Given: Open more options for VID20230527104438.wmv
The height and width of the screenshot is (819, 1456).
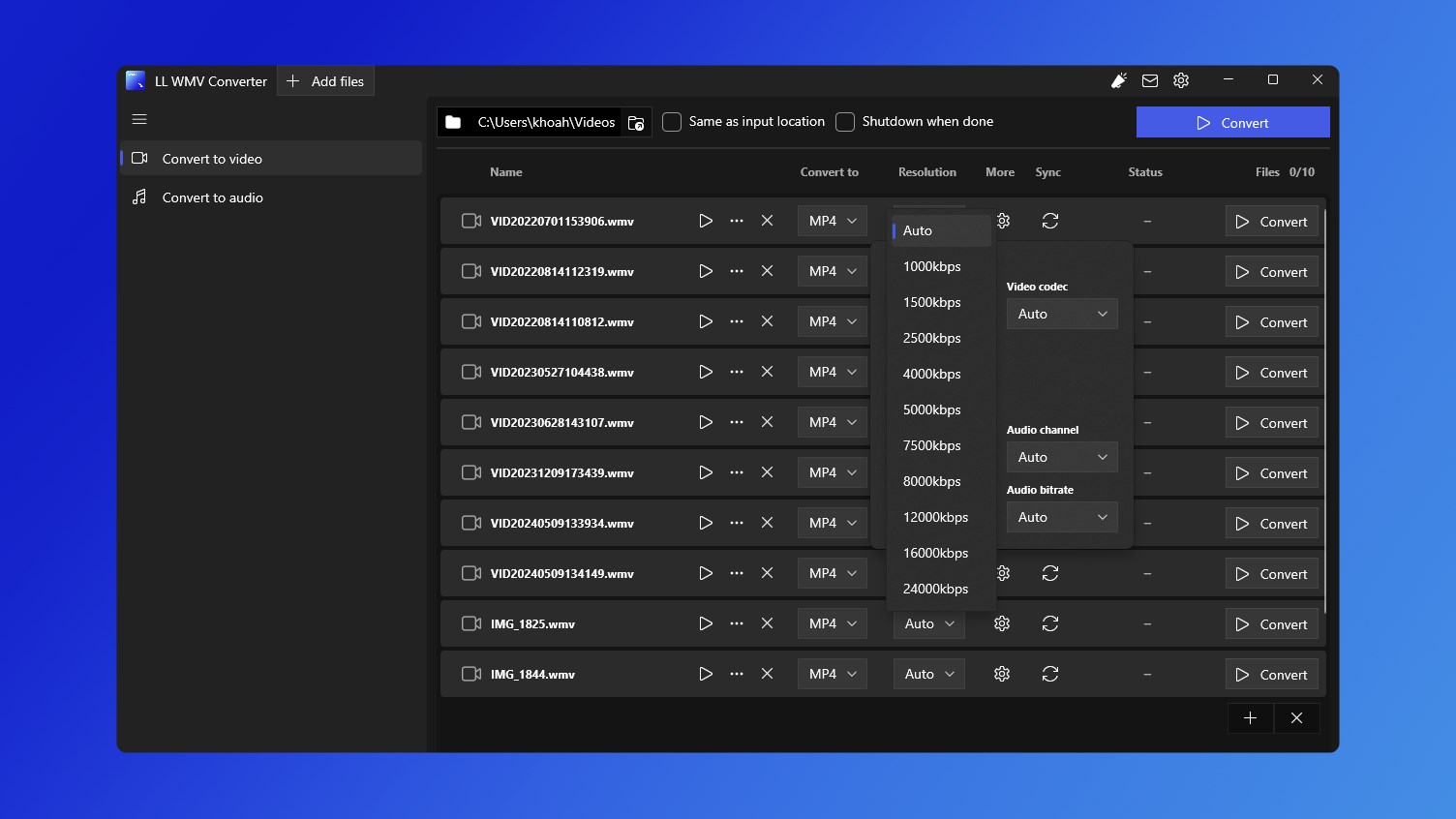Looking at the screenshot, I should [x=737, y=372].
